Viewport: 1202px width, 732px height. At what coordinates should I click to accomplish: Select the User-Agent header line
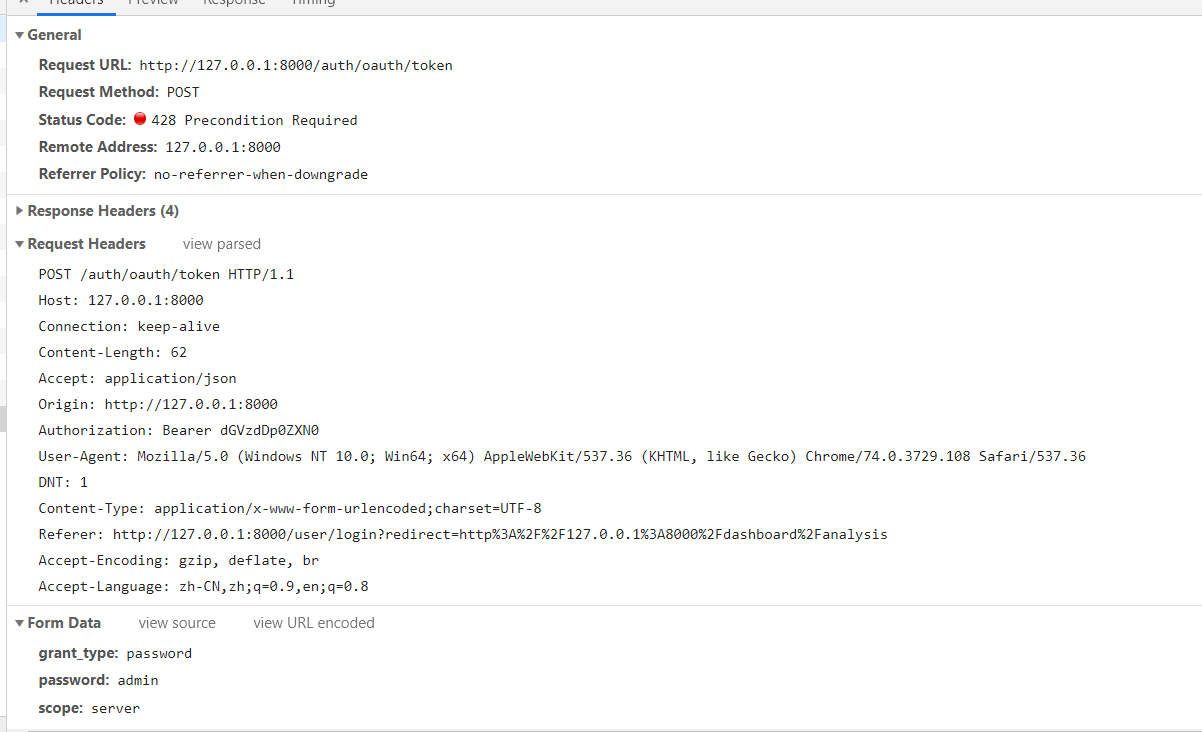click(x=560, y=455)
